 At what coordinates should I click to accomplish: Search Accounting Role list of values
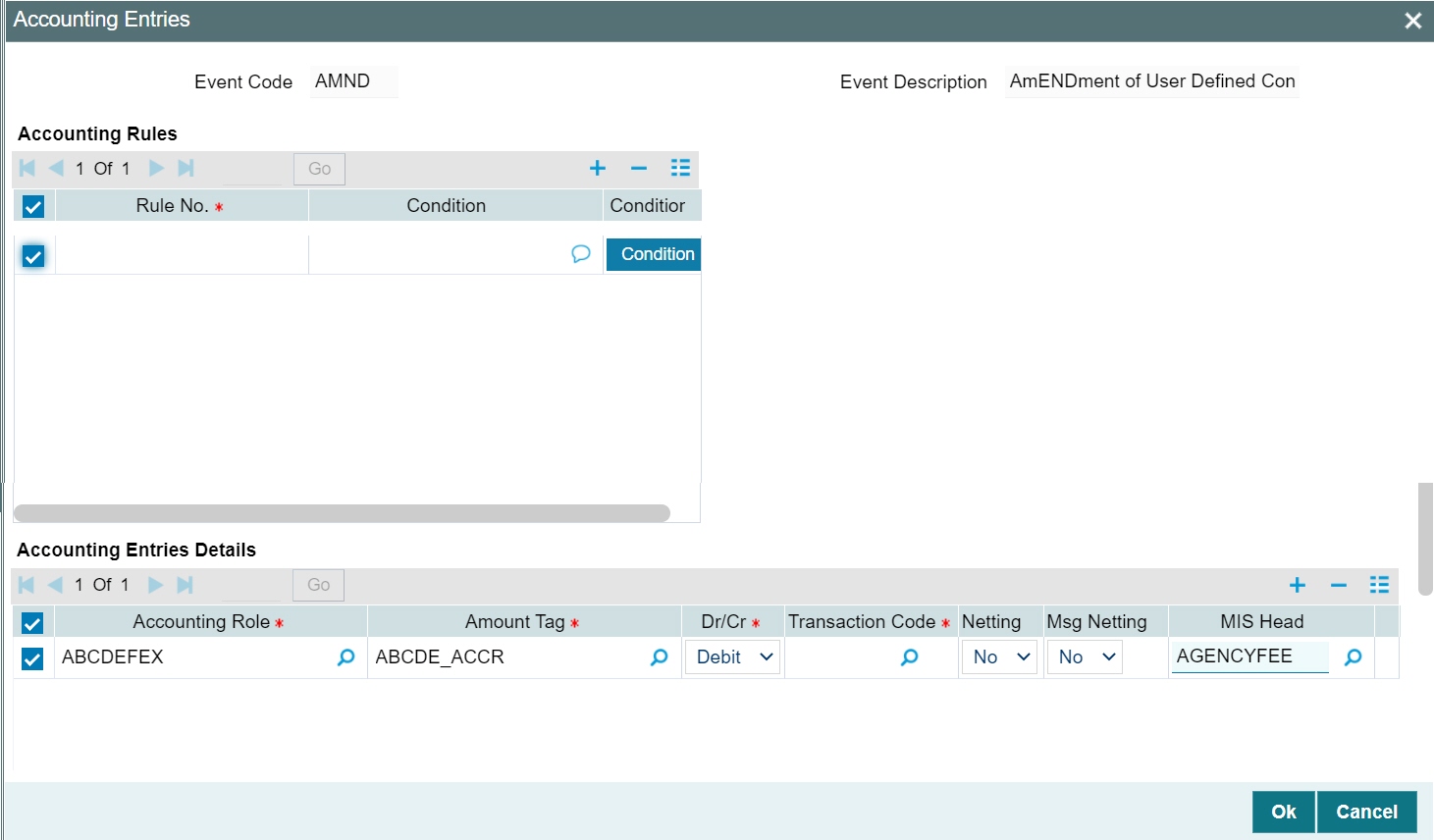[345, 657]
